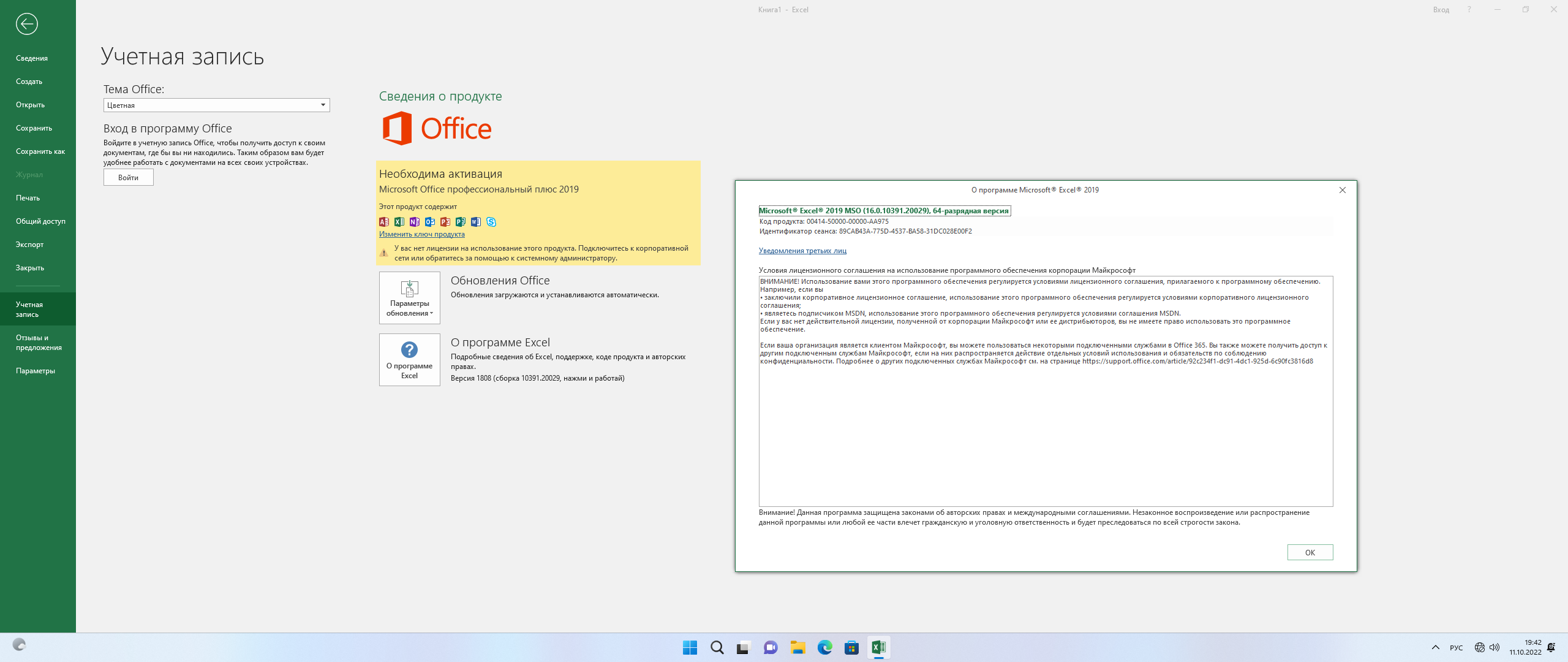Viewport: 1568px width, 662px height.
Task: Open Task View on the taskbar
Action: (744, 647)
